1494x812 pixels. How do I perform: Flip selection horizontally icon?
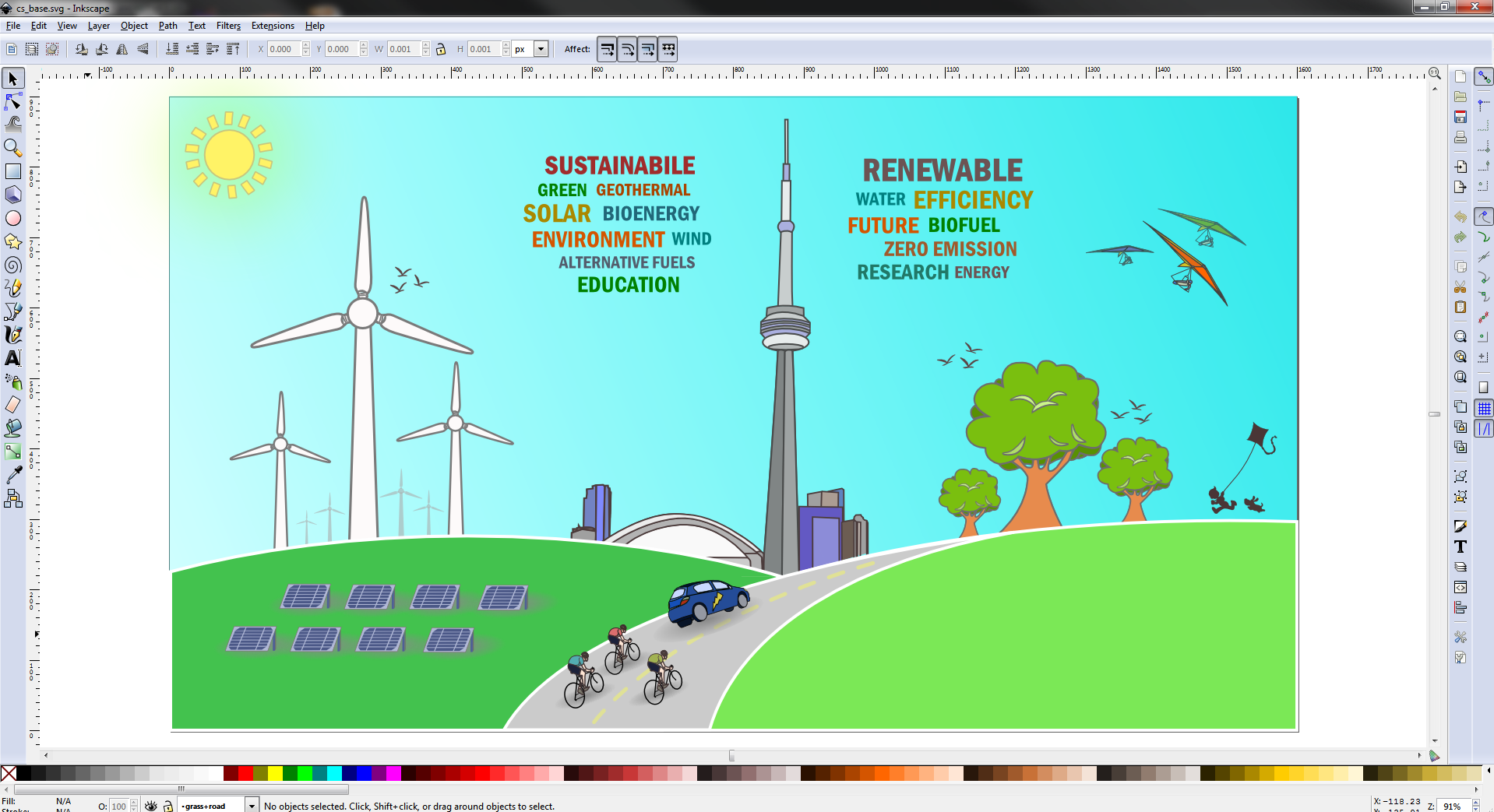point(122,49)
